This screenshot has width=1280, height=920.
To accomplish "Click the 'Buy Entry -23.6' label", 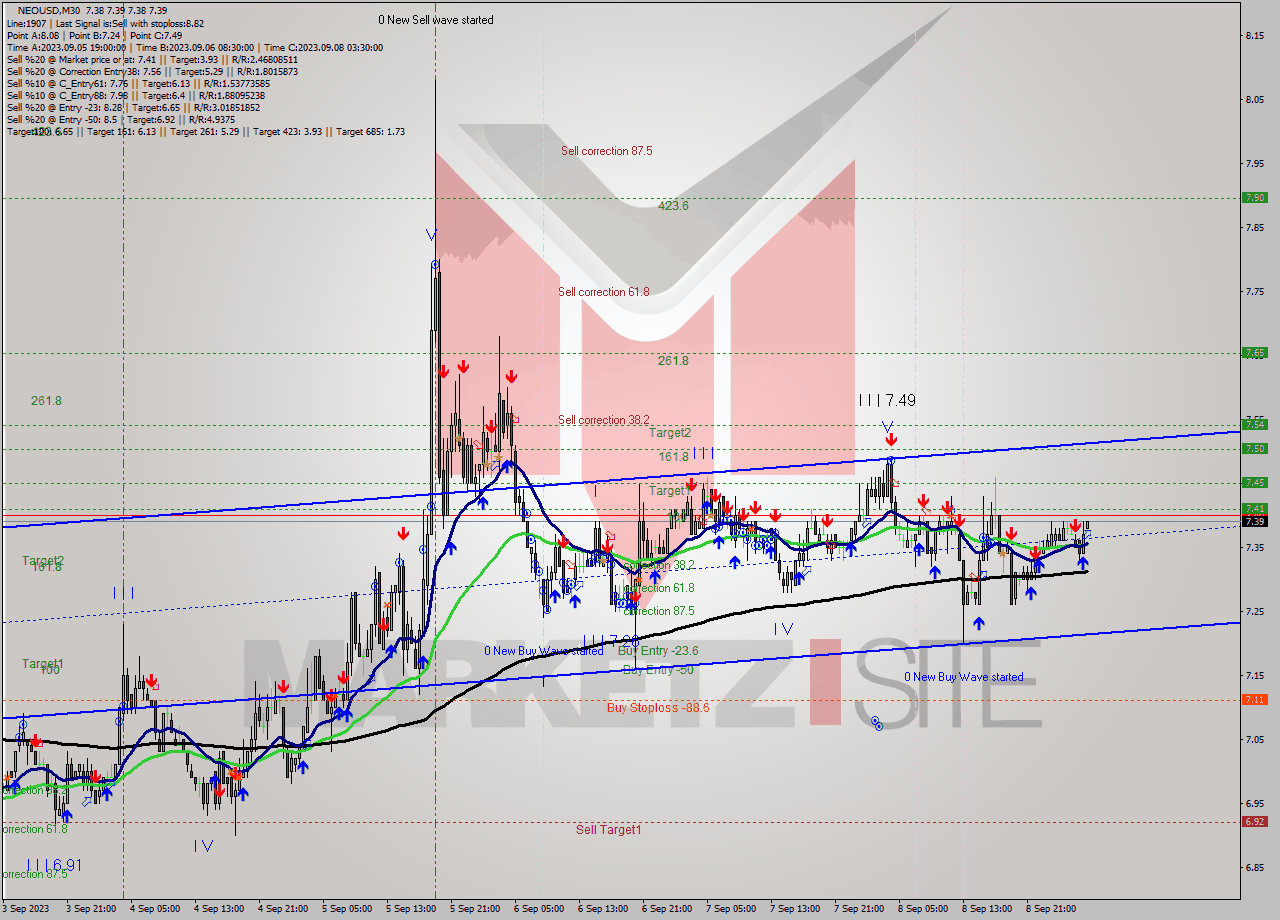I will [x=658, y=650].
